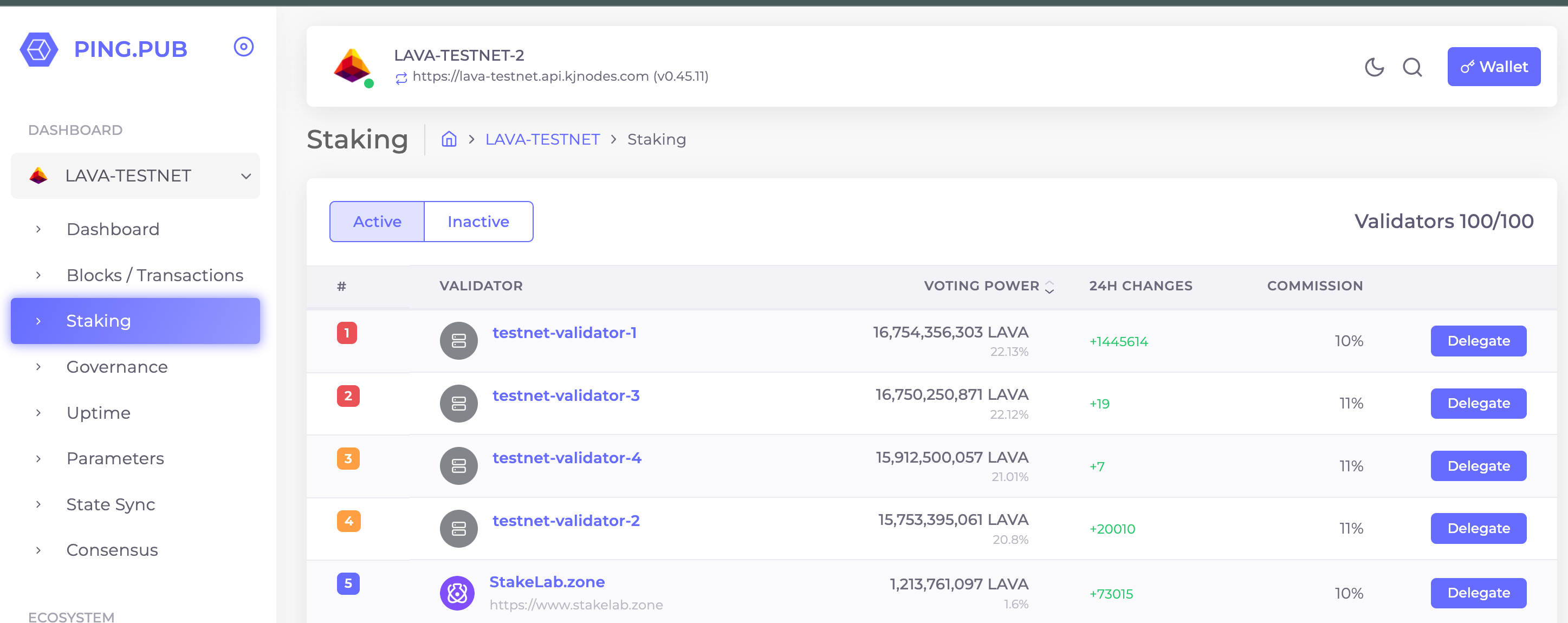The height and width of the screenshot is (623, 1568).
Task: Click avatar icon of testnet-validator-4
Action: (458, 466)
